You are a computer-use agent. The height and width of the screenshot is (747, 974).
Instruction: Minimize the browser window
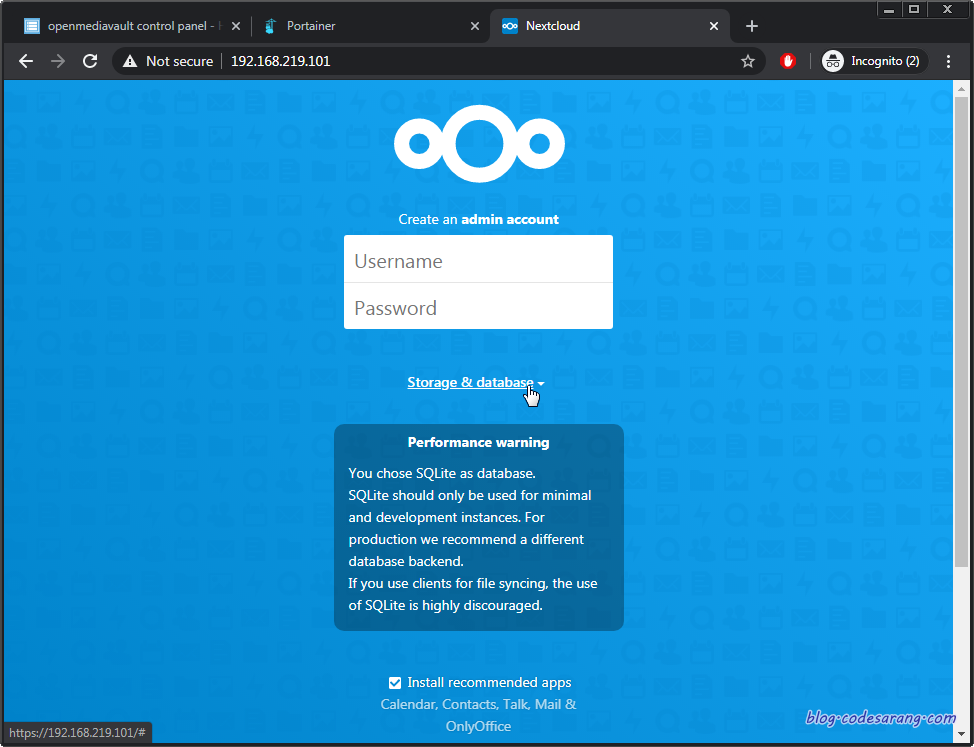coord(890,9)
